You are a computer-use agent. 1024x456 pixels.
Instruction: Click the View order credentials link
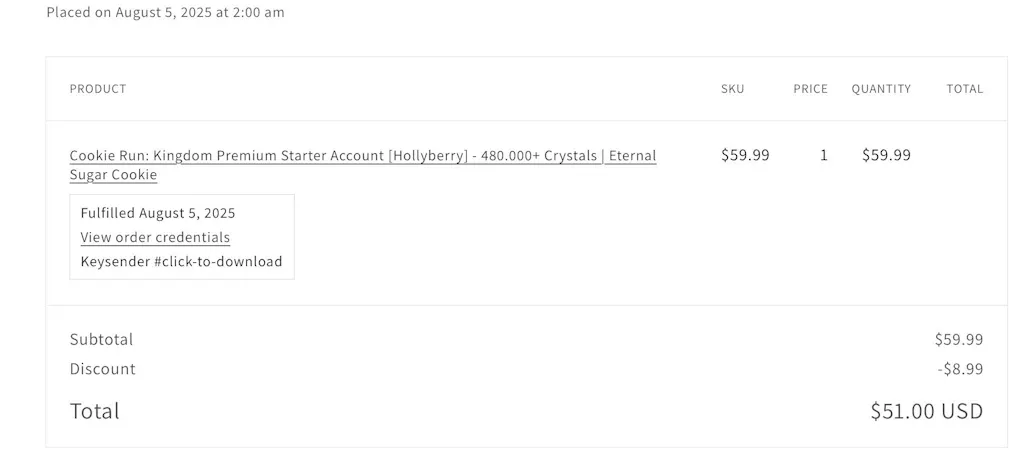155,237
